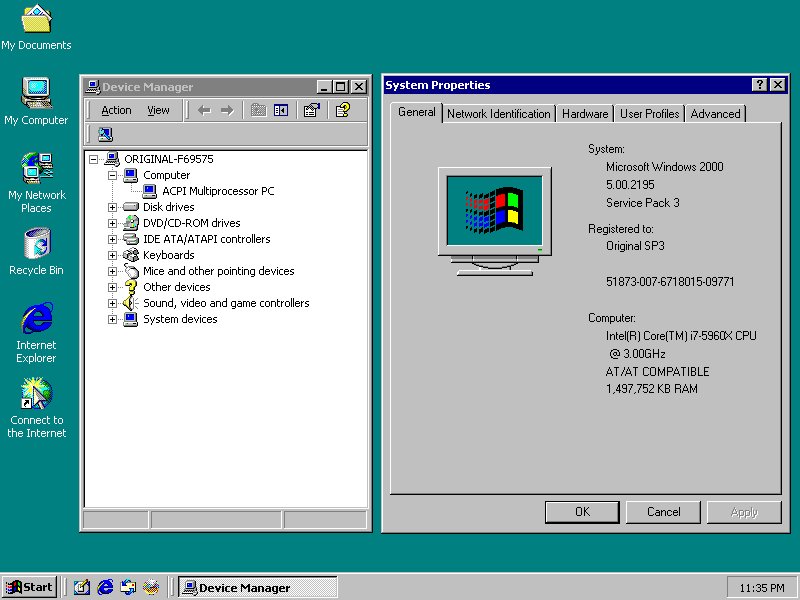This screenshot has width=800, height=600.
Task: Click the Sound controllers speaker icon
Action: (x=131, y=303)
